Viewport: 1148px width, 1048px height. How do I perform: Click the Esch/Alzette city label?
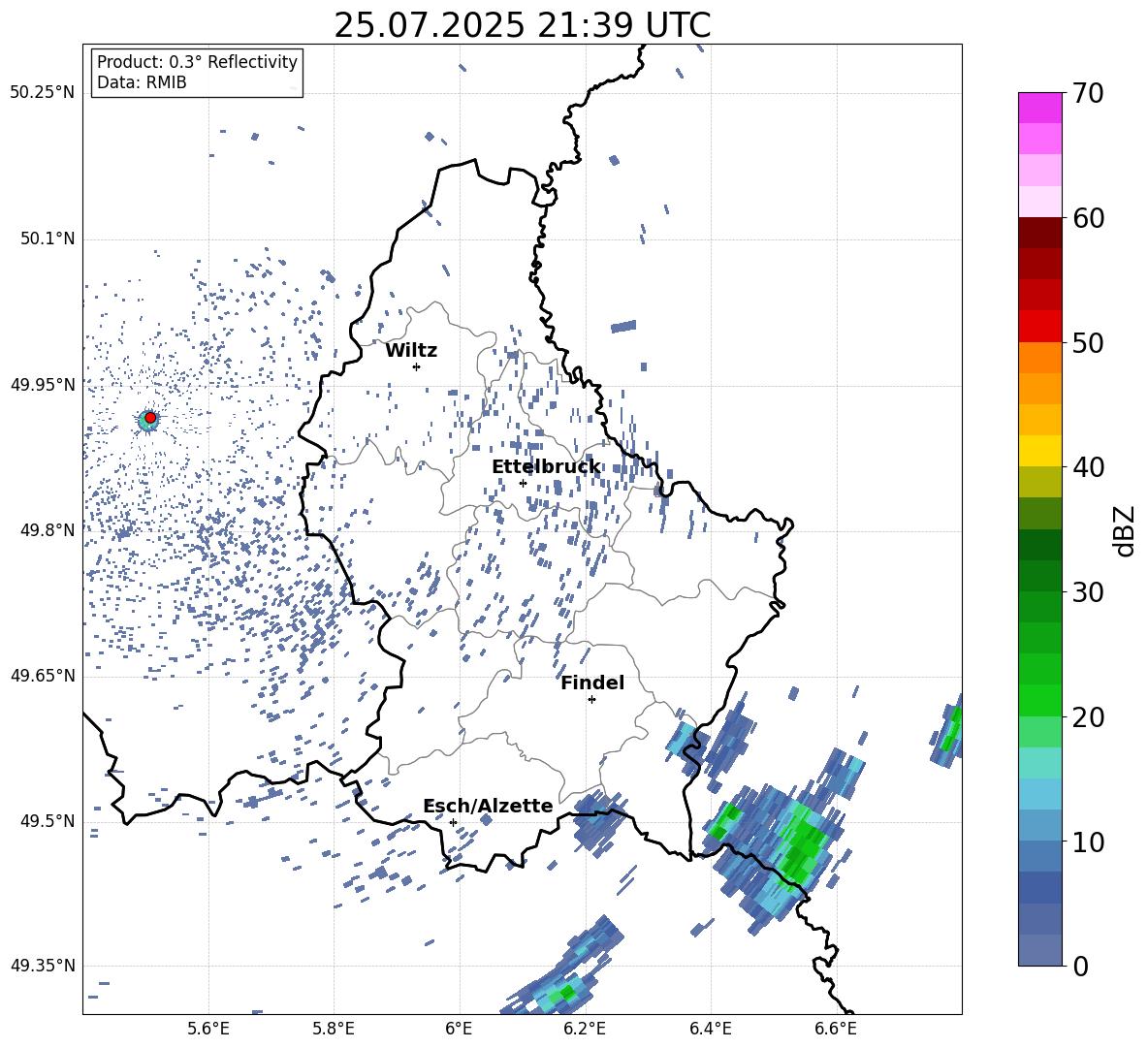[488, 806]
